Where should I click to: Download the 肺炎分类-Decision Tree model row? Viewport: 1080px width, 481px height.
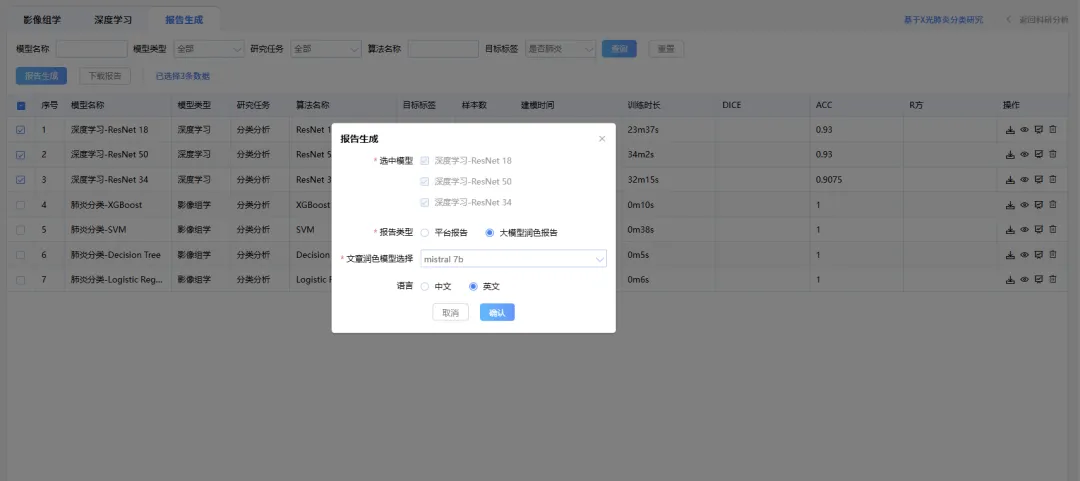coord(1010,255)
